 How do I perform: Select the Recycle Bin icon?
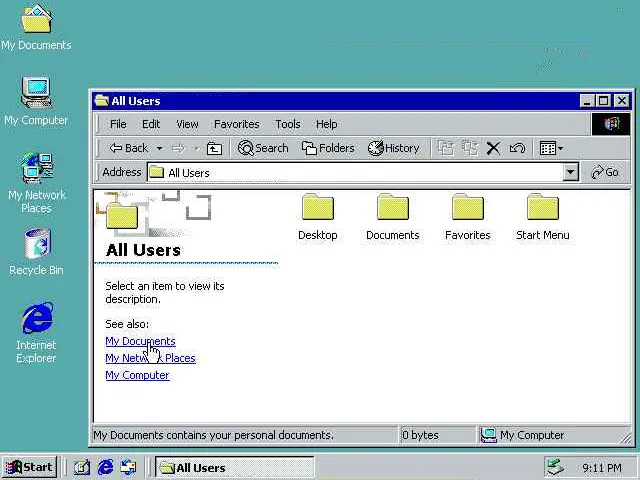click(36, 252)
